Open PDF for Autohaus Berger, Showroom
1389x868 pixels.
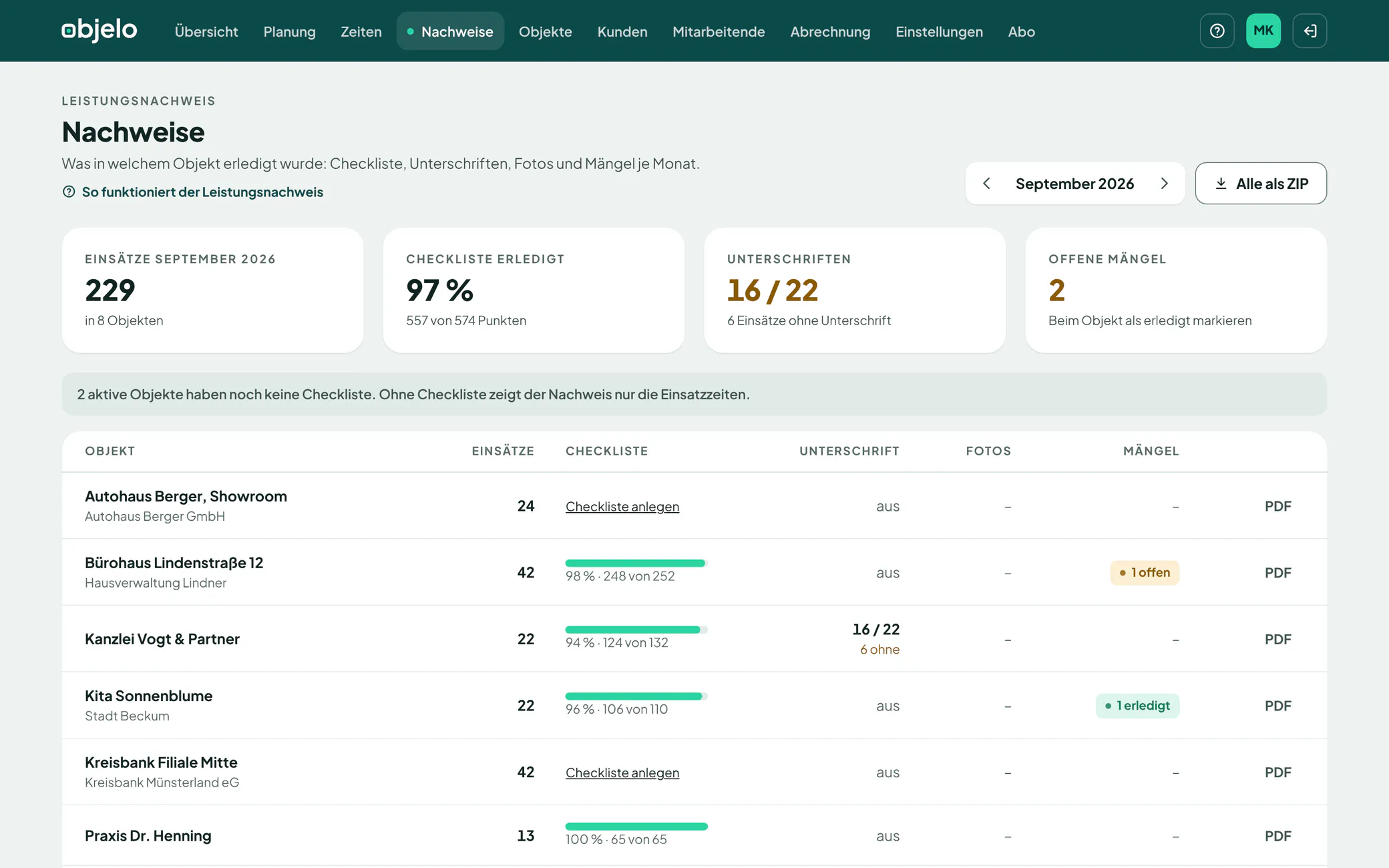pyautogui.click(x=1277, y=506)
